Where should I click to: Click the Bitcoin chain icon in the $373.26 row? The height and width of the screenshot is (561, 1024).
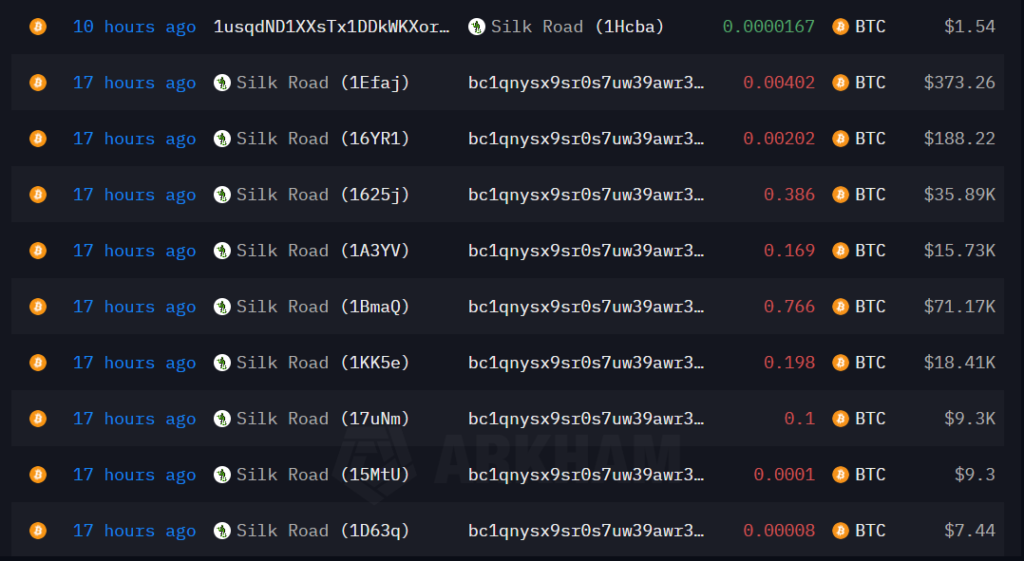(x=38, y=83)
